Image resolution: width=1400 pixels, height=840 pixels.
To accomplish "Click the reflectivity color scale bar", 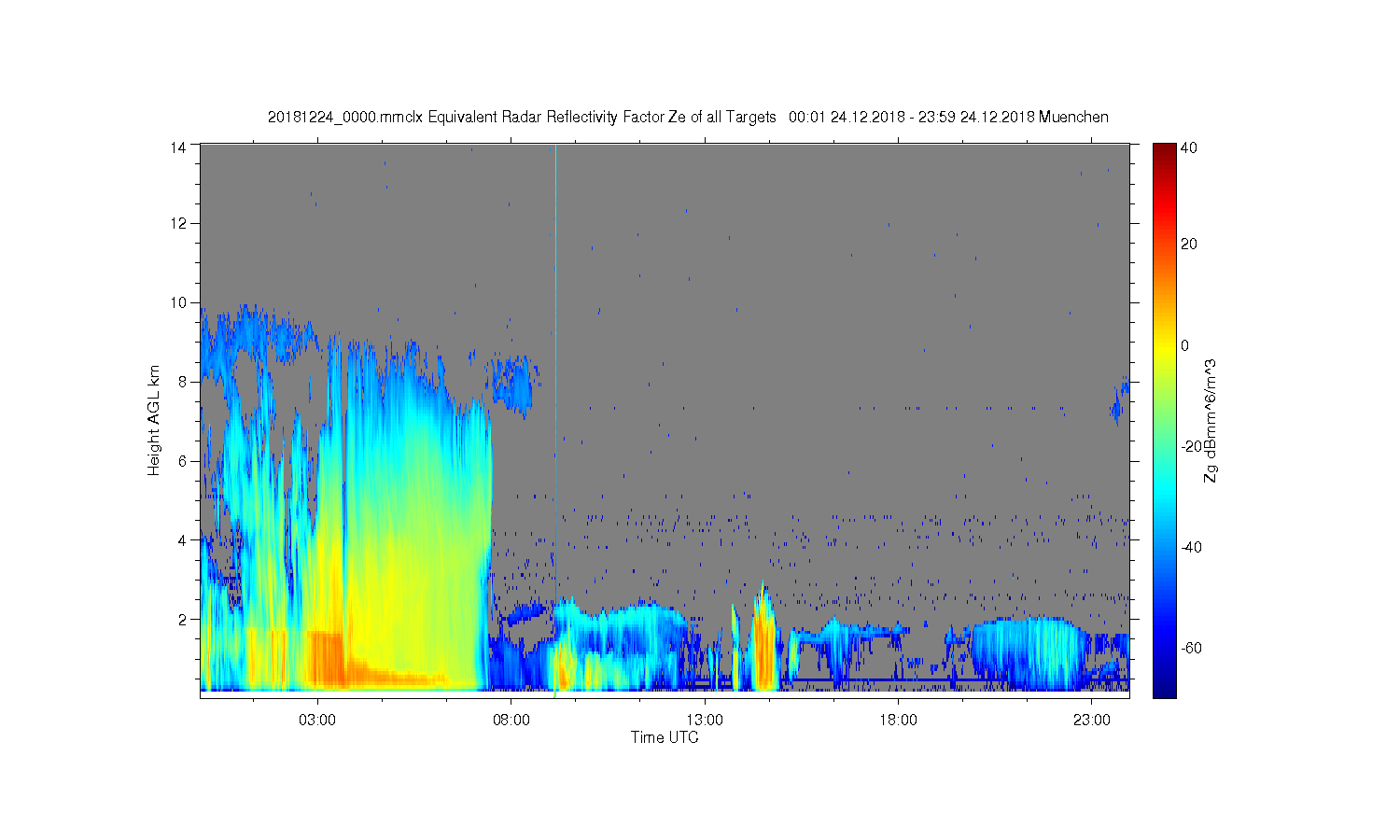I will click(x=1164, y=420).
